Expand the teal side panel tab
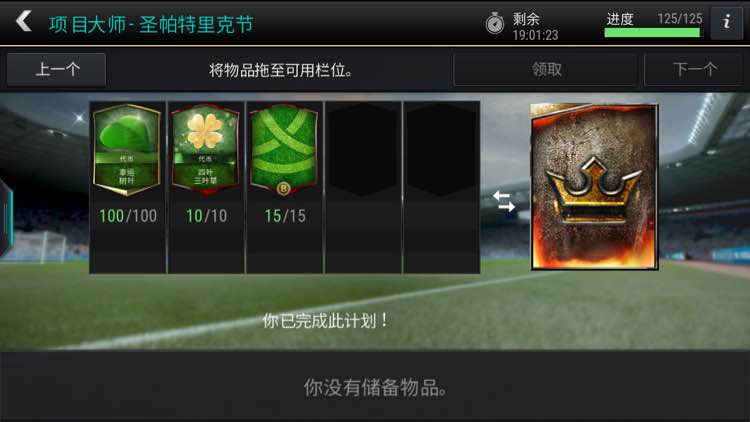 click(6, 218)
